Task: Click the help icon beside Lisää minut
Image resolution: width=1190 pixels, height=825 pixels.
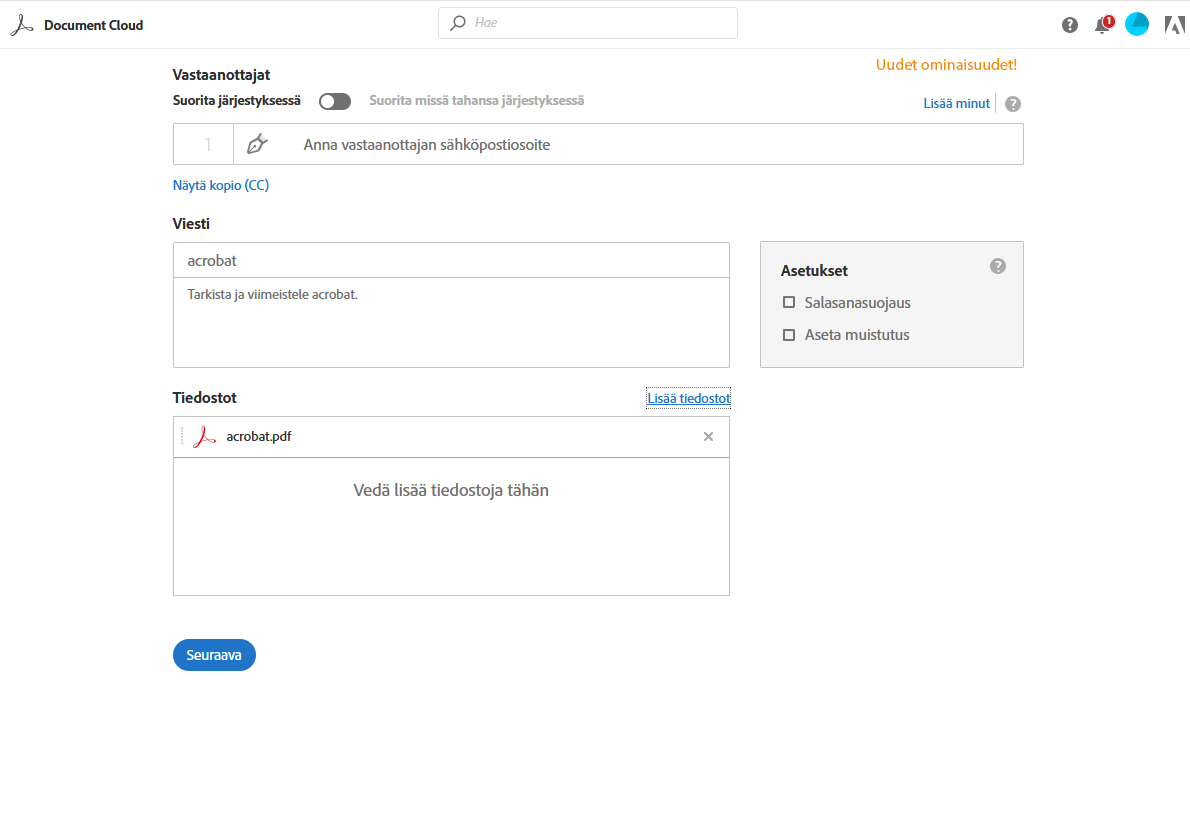Action: [x=1013, y=104]
